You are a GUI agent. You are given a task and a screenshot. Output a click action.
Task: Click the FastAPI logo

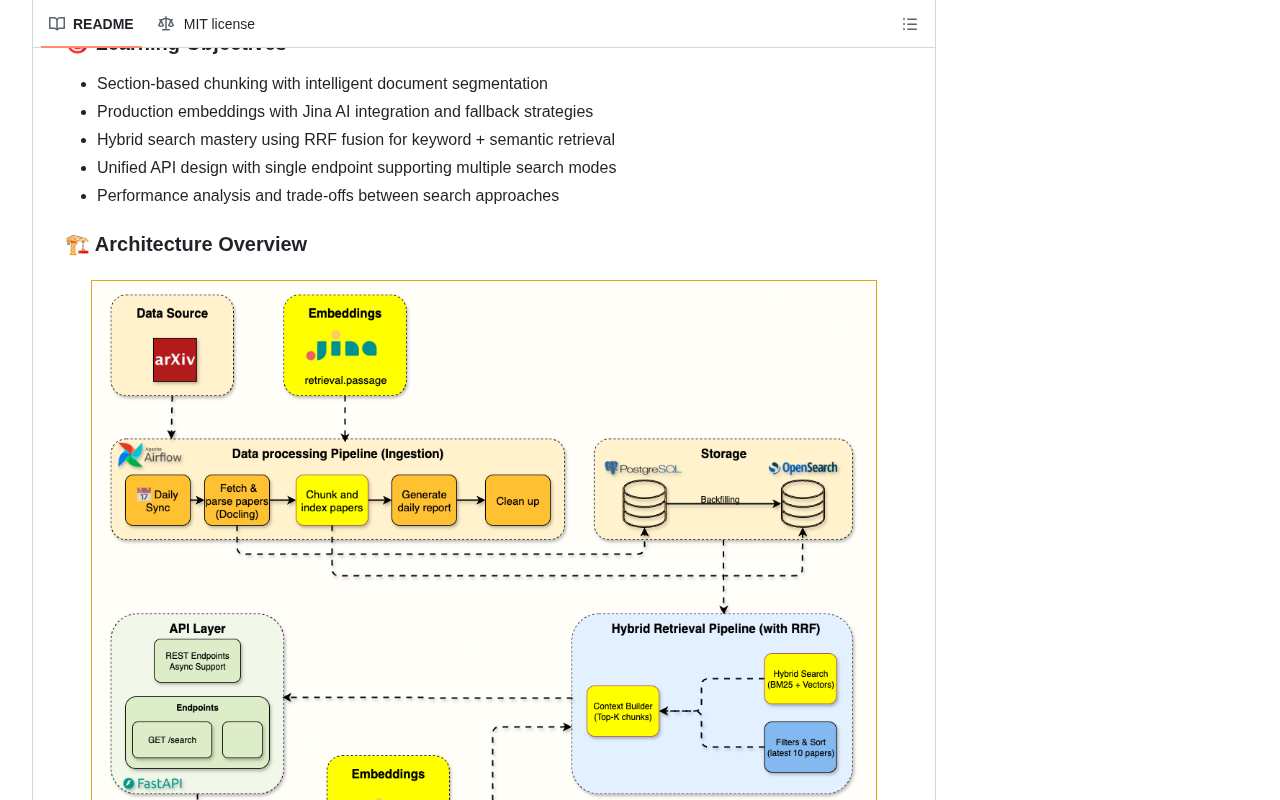coord(153,784)
